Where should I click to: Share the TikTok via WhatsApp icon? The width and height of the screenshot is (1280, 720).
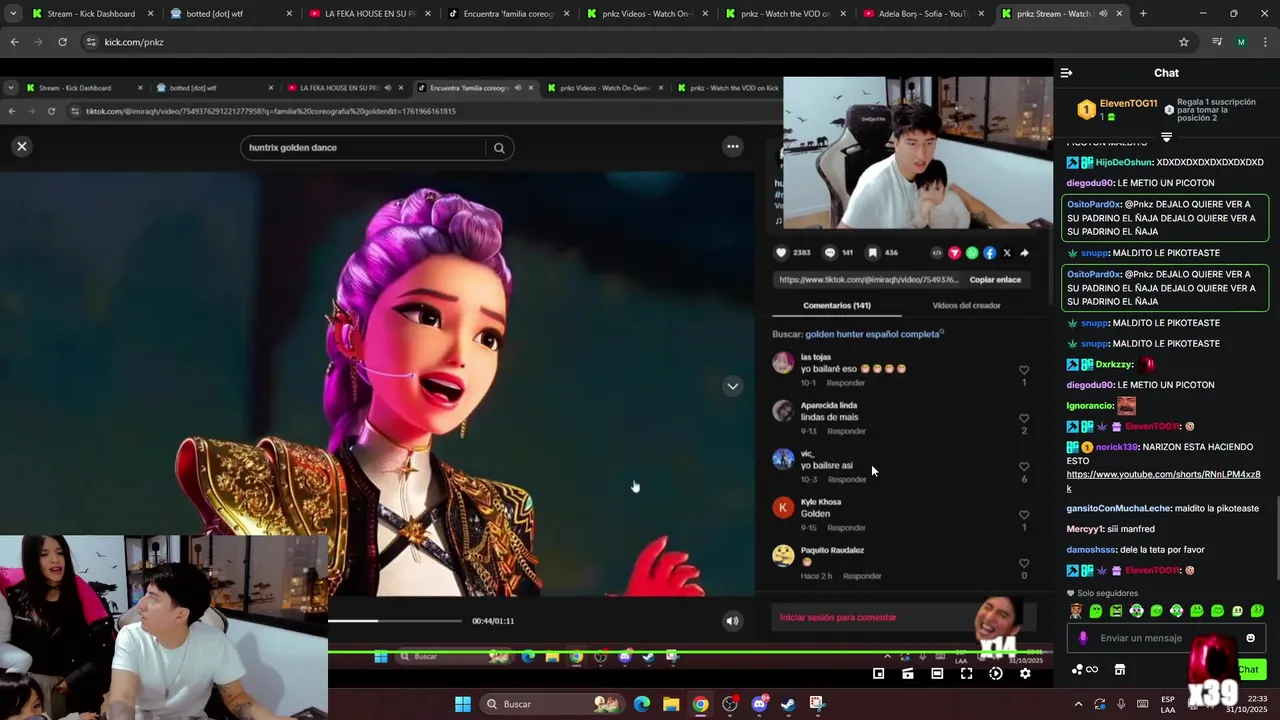tap(972, 253)
